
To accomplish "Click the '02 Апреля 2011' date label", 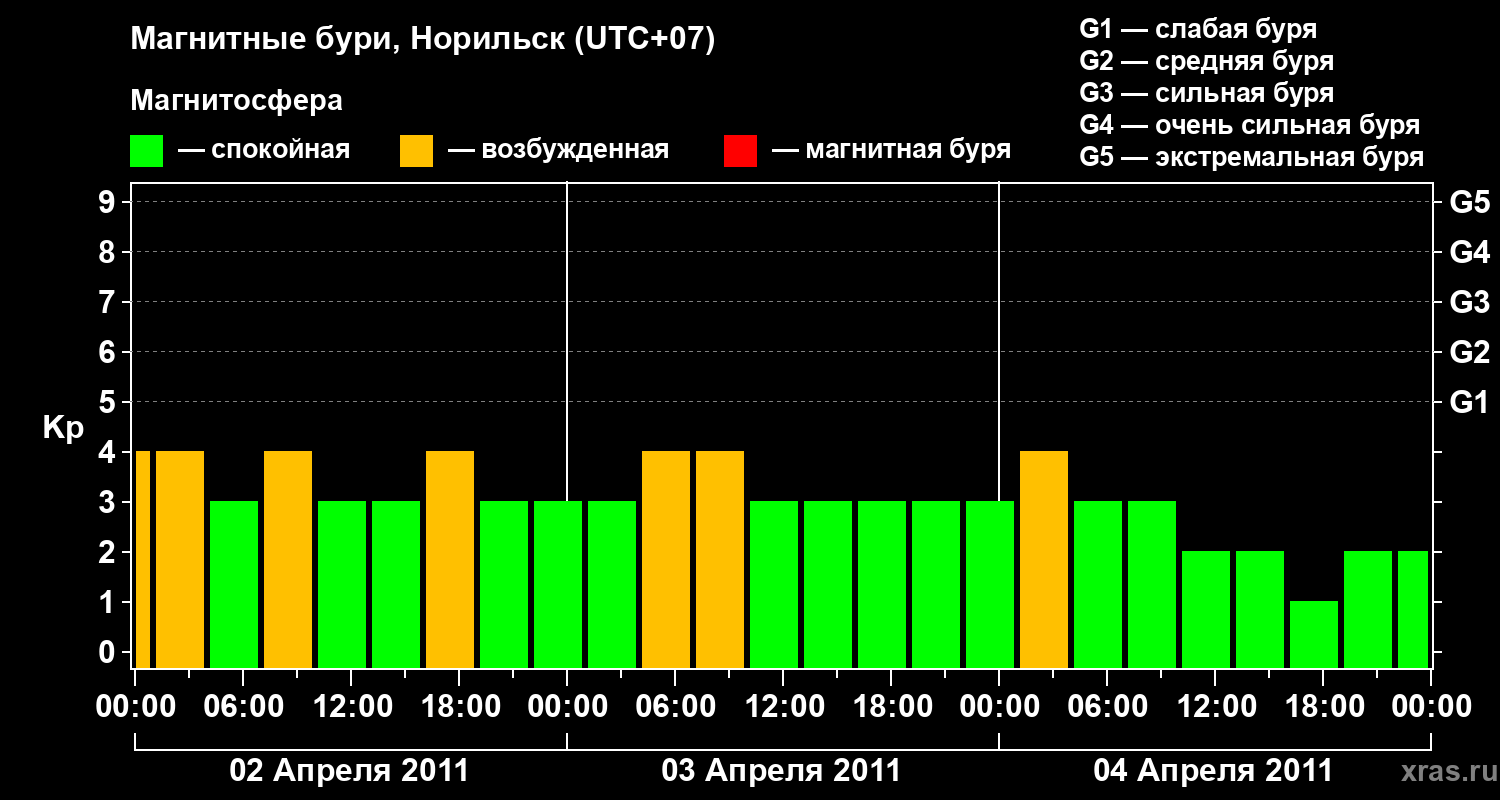I will tap(349, 771).
